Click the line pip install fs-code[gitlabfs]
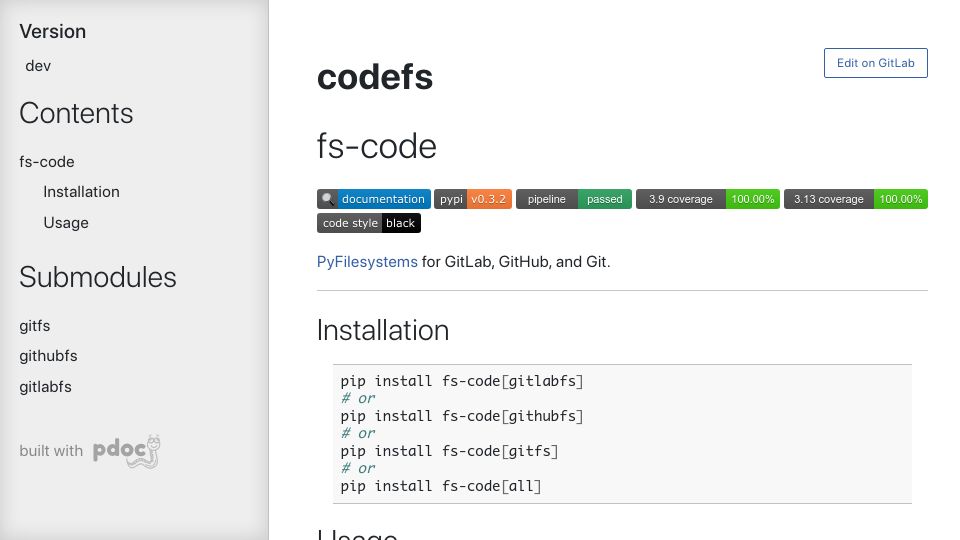 coord(462,381)
